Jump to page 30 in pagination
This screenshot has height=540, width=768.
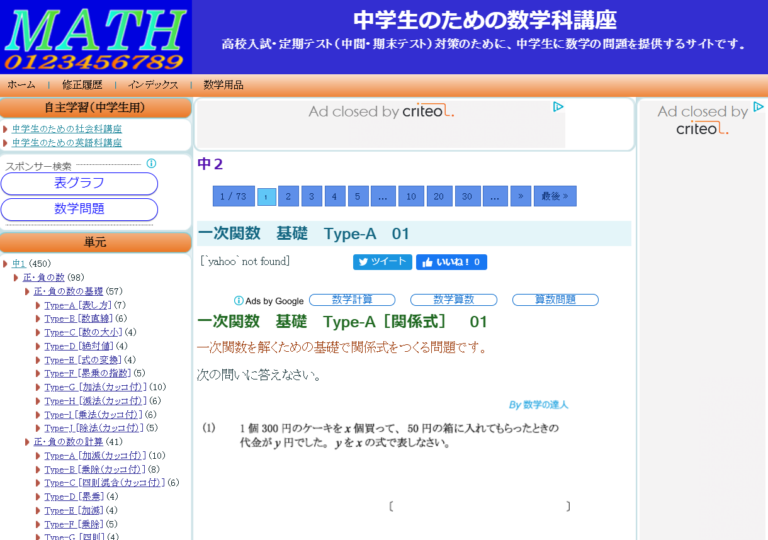pyautogui.click(x=467, y=196)
